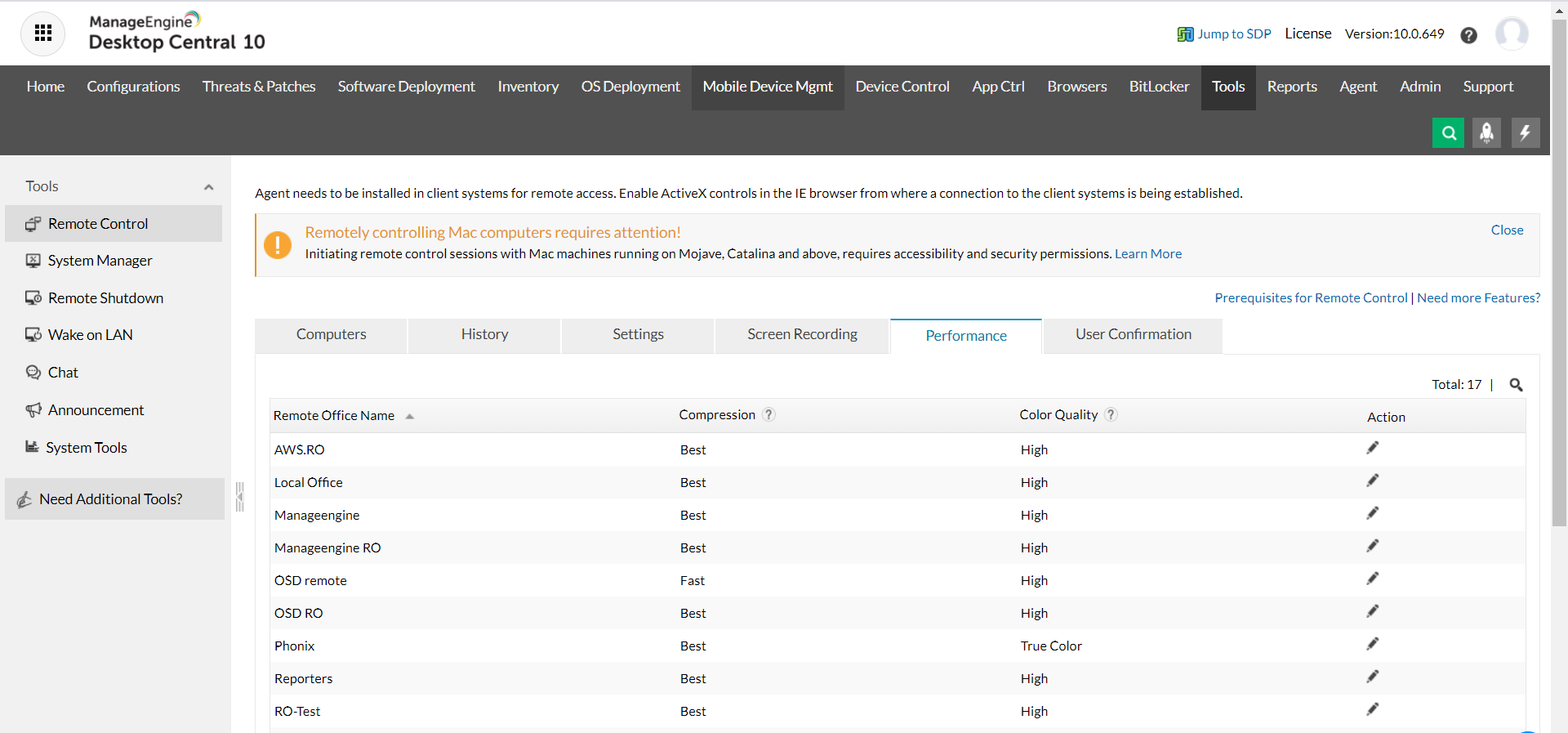Click the Chat bubble sidebar icon

[x=33, y=373]
